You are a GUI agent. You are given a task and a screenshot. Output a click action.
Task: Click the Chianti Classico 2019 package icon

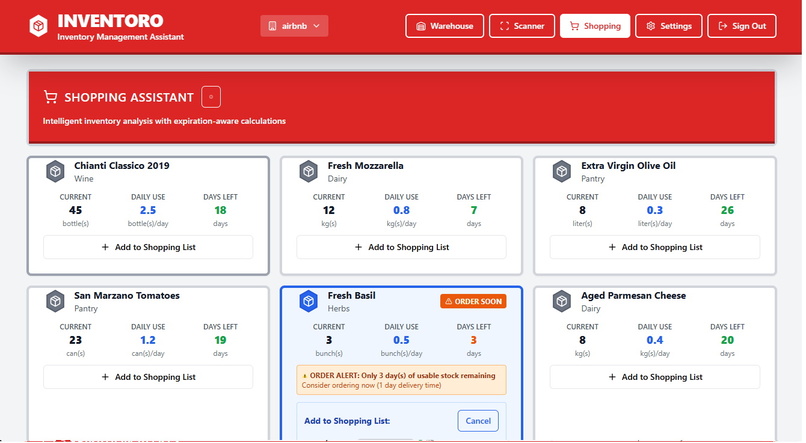[56, 171]
